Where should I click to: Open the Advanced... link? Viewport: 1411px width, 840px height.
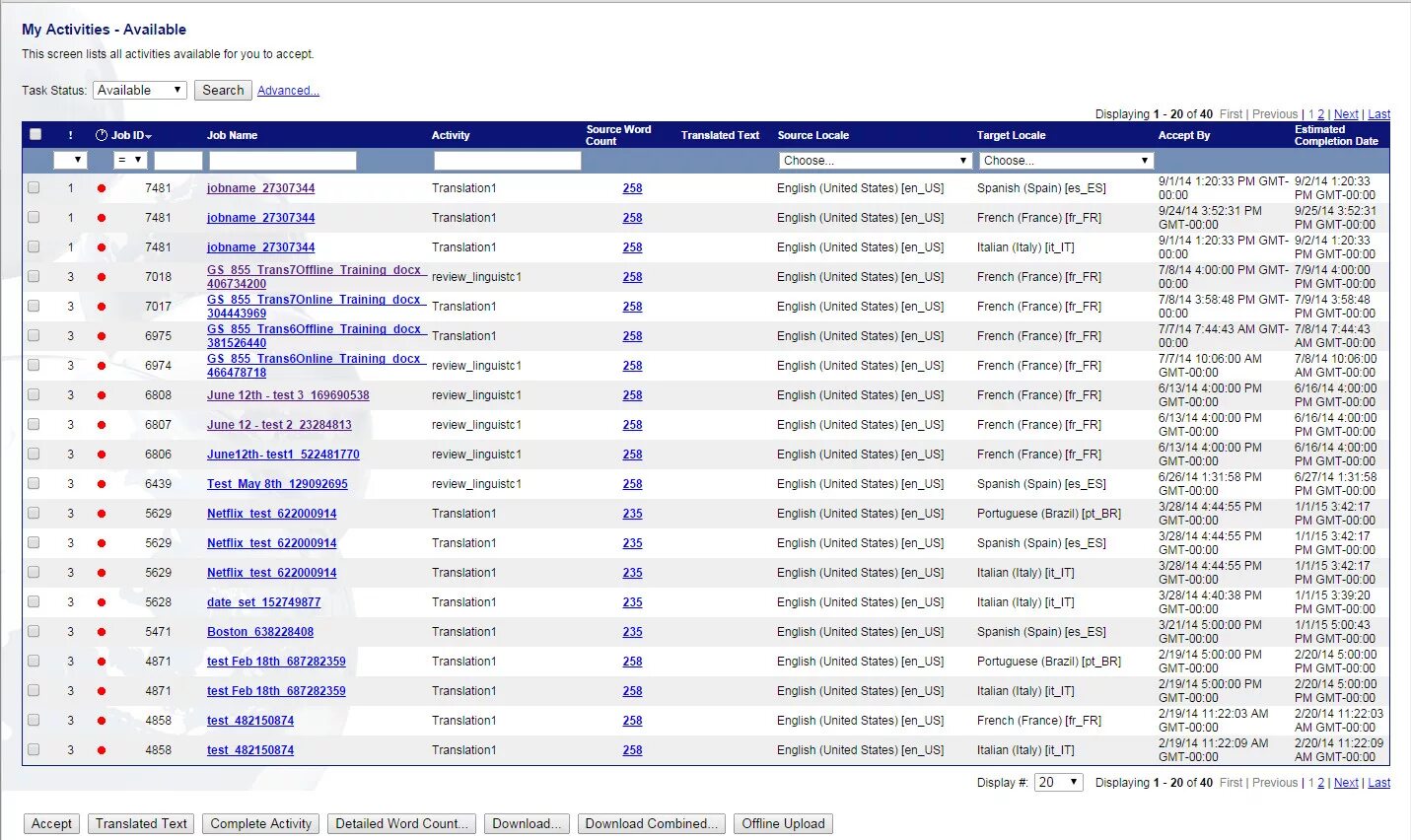287,90
